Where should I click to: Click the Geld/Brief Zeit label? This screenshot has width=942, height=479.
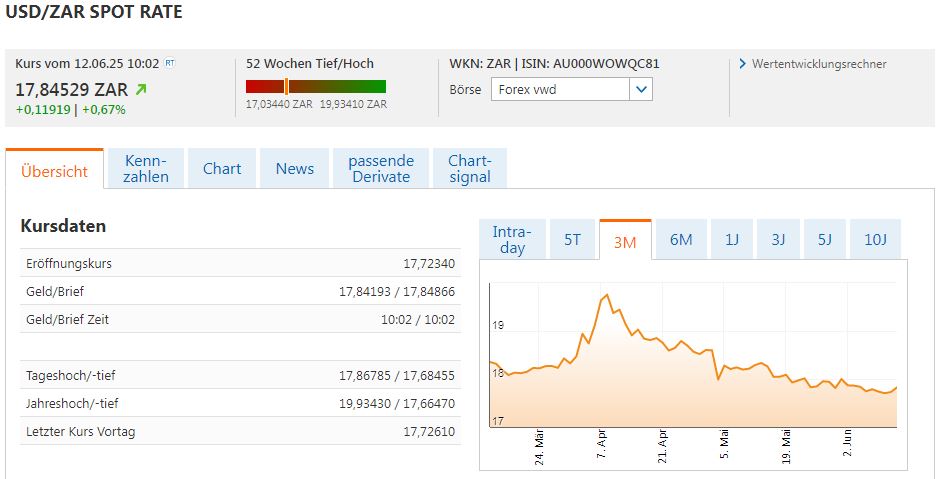pos(67,319)
